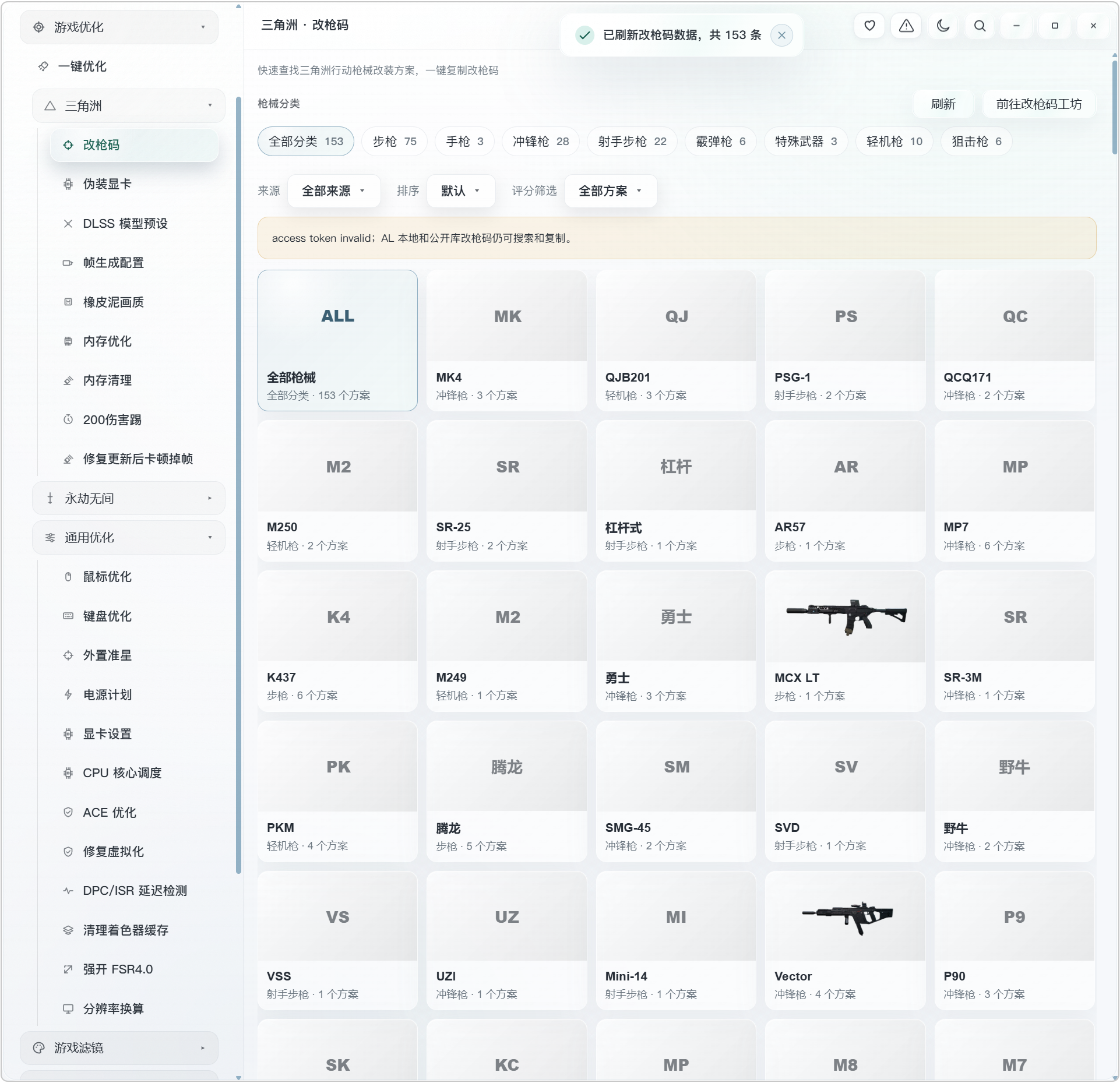
Task: Click the sidebar vertical scrollbar
Action: point(238,485)
